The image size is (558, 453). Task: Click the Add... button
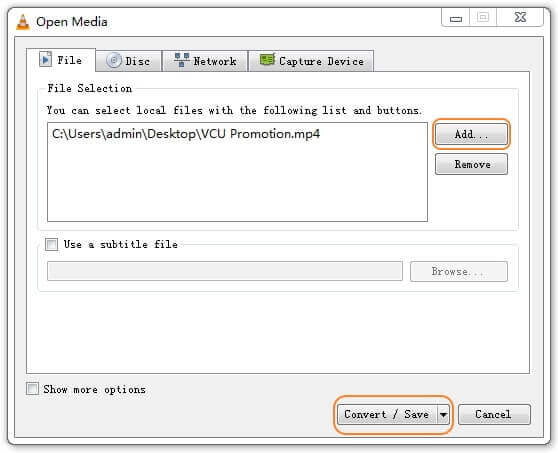point(471,134)
